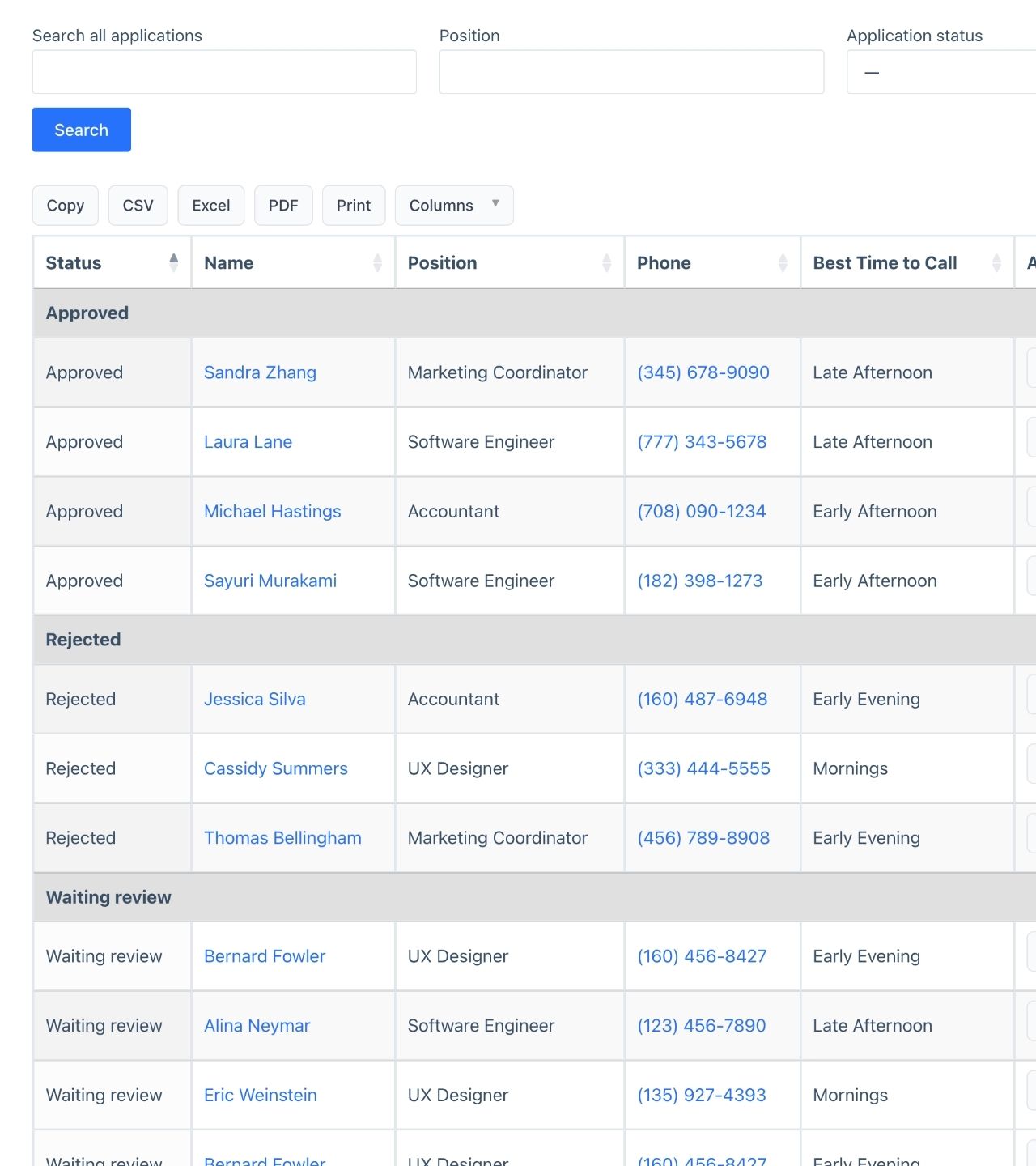This screenshot has width=1036, height=1166.
Task: Open Michael Hastings' applicant link
Action: point(272,512)
